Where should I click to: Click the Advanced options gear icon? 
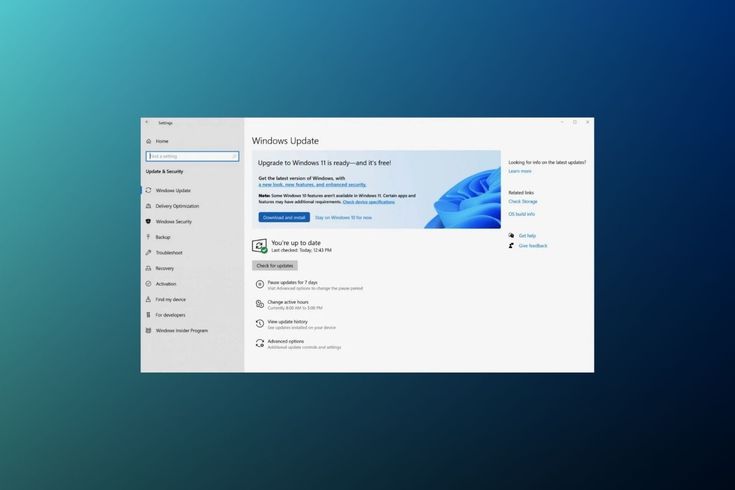260,343
